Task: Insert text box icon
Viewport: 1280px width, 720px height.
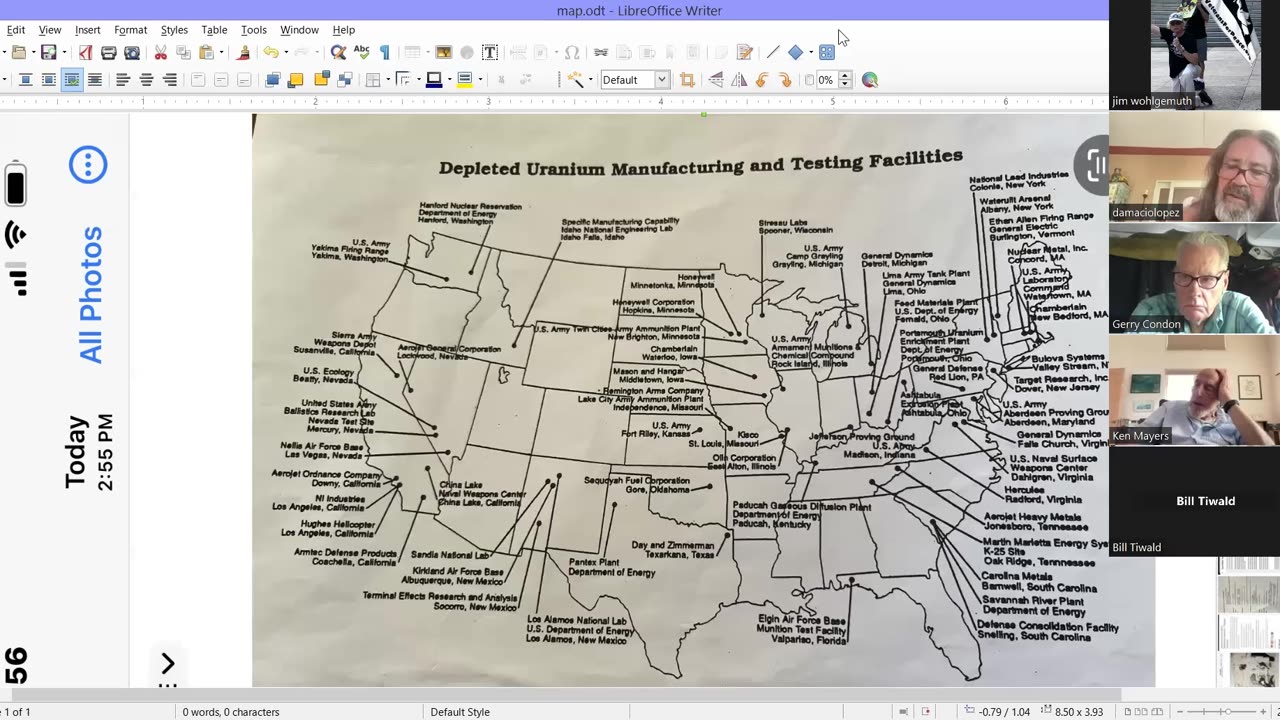Action: [490, 53]
